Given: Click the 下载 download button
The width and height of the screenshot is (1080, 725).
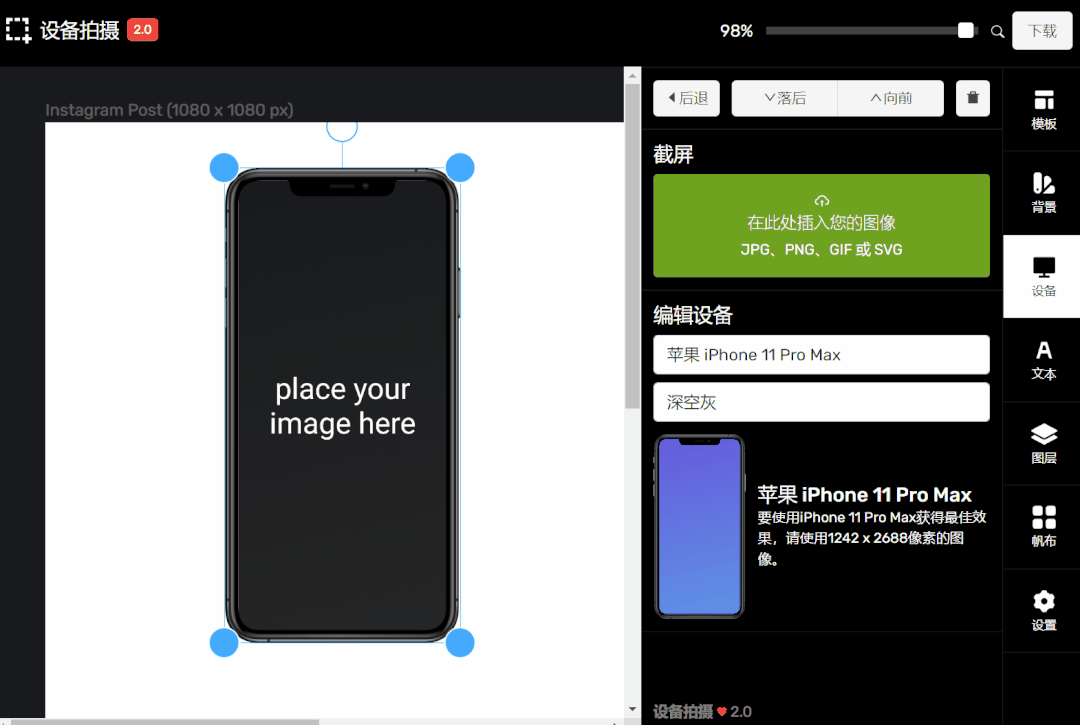Looking at the screenshot, I should coord(1042,31).
